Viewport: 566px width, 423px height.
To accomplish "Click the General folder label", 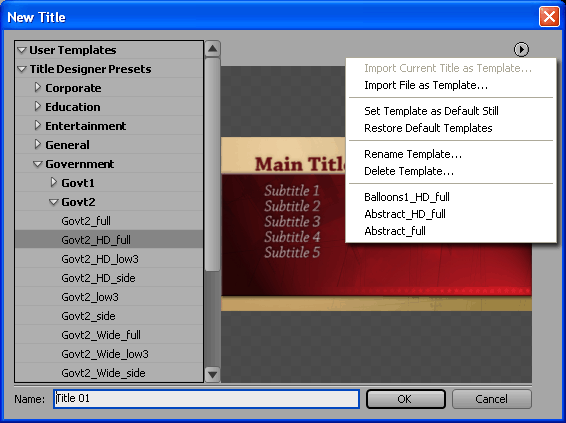I will tap(67, 145).
